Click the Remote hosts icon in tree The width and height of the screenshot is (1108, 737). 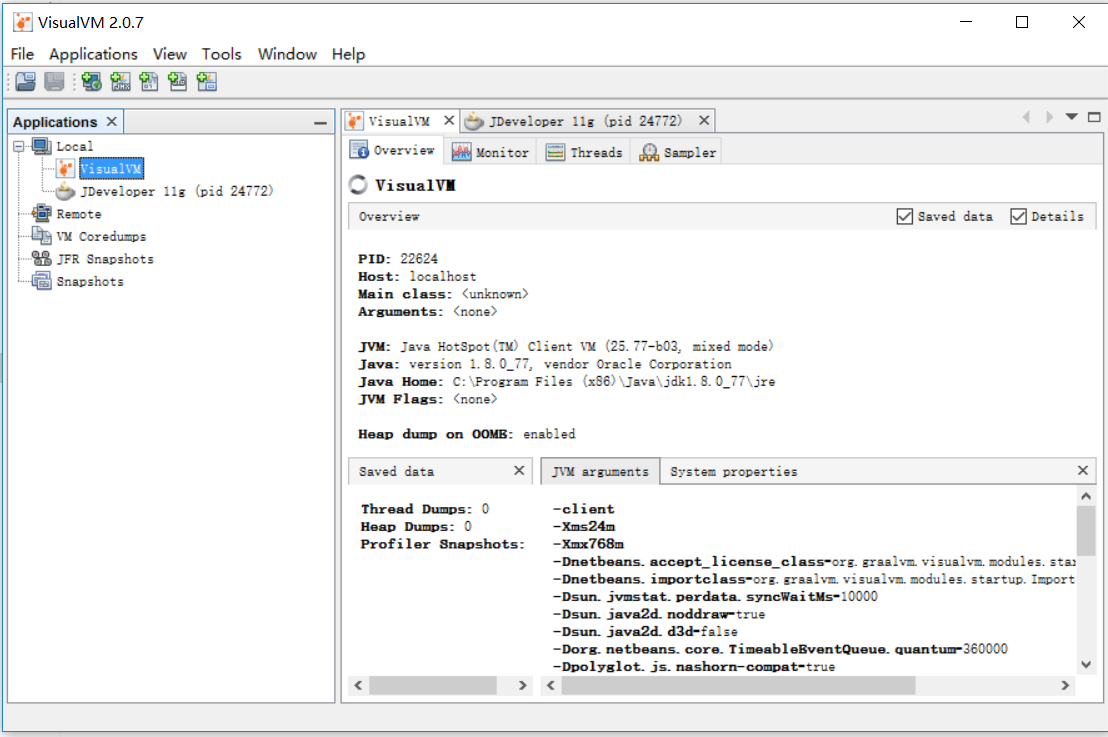[42, 213]
